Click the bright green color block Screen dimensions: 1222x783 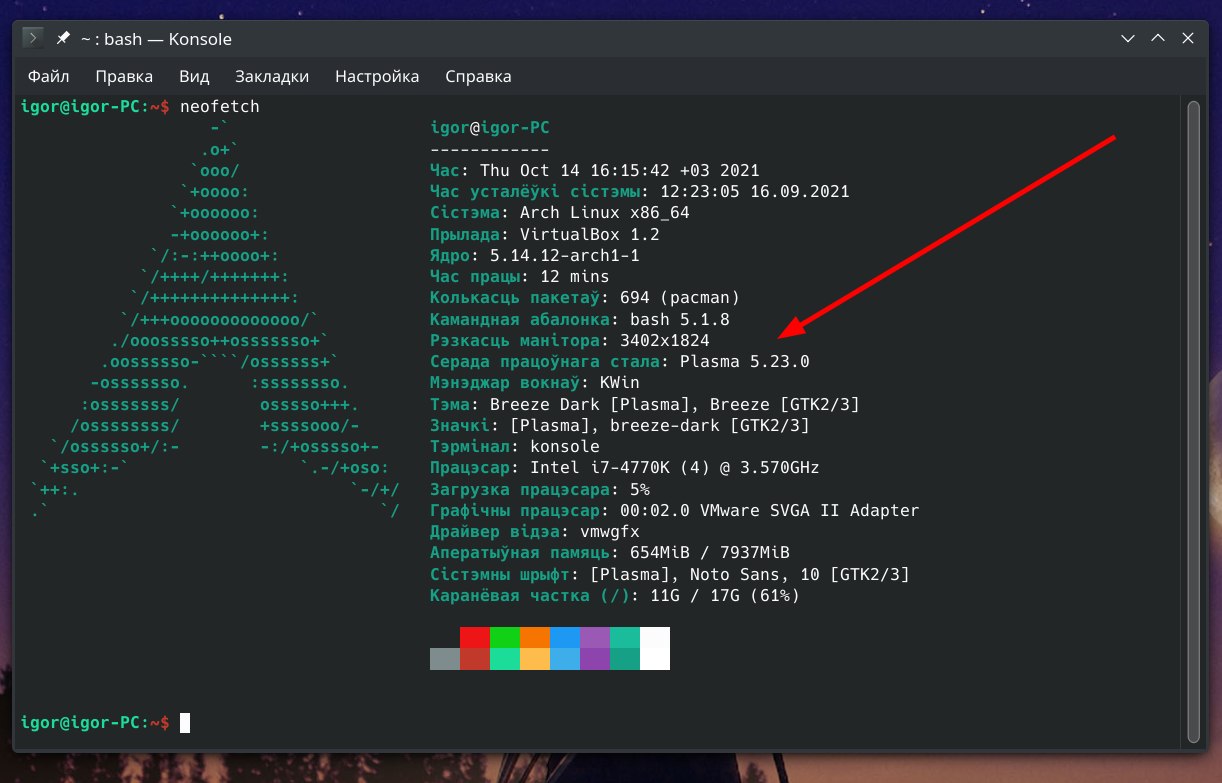(x=505, y=638)
